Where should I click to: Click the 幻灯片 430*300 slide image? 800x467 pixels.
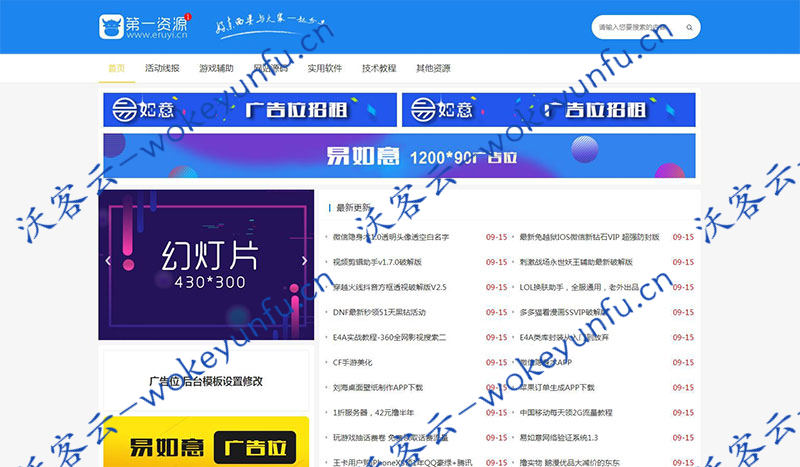pos(206,265)
